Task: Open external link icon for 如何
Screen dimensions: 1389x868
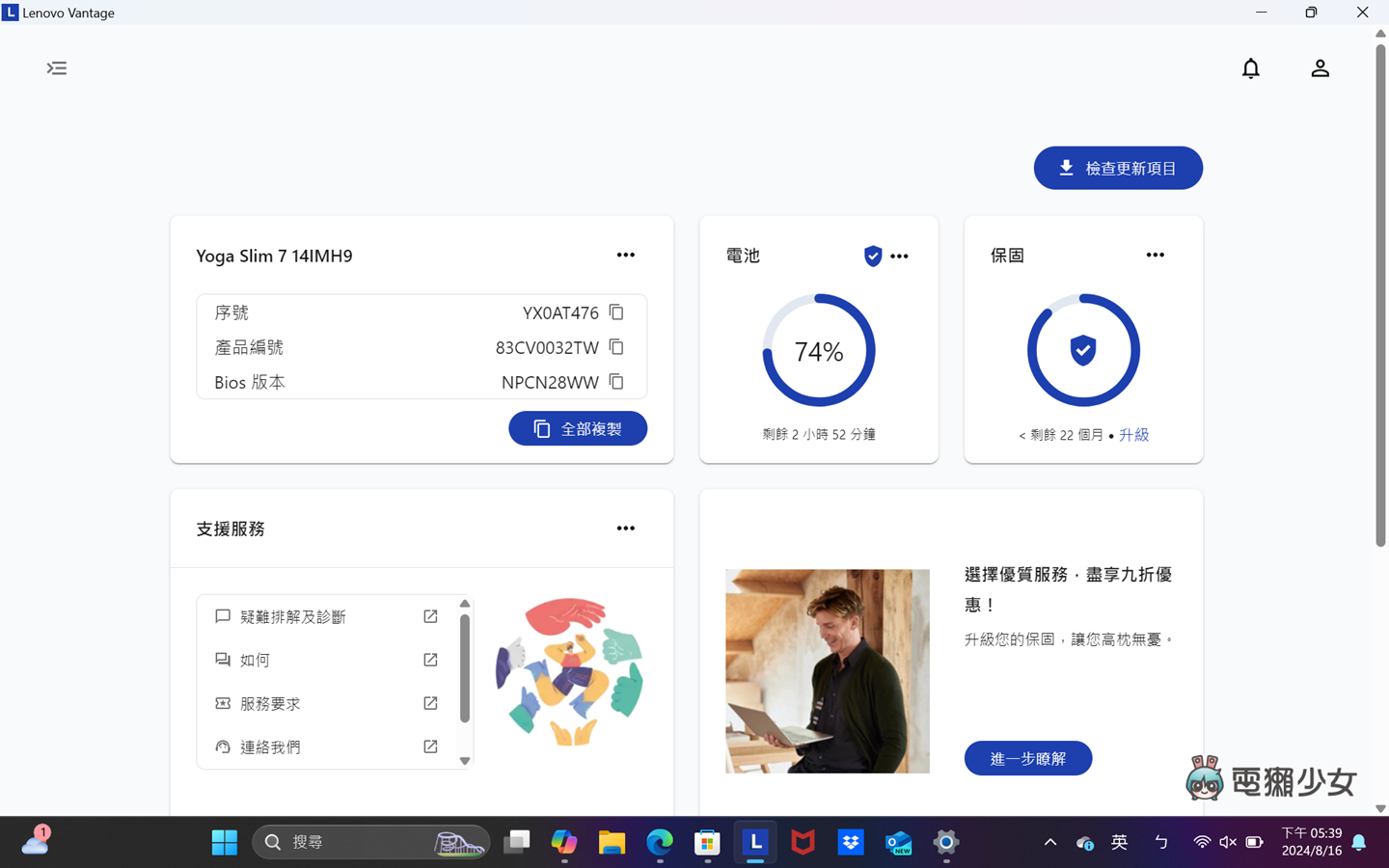Action: click(430, 660)
